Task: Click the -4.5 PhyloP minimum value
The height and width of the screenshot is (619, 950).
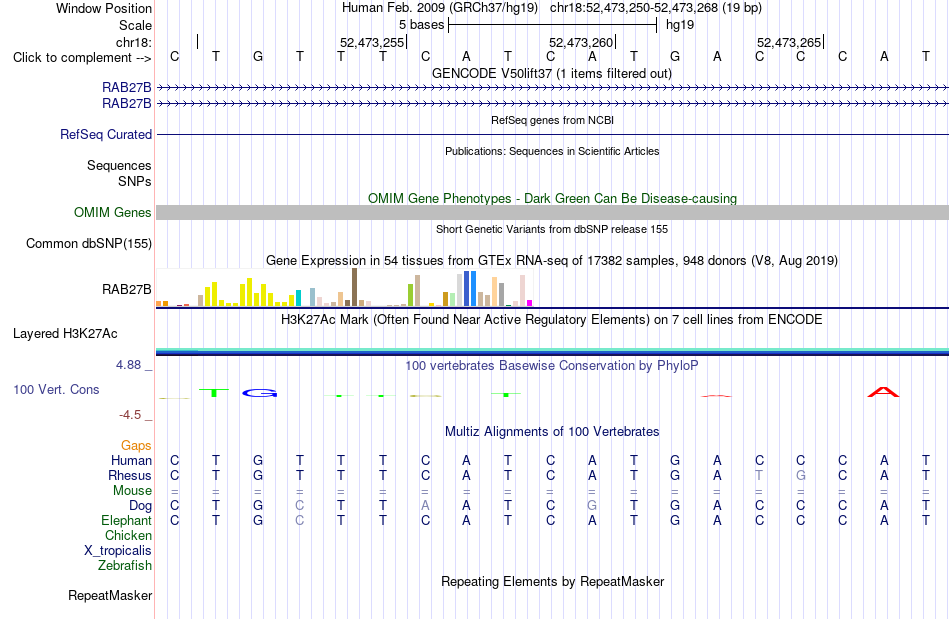Action: (130, 415)
